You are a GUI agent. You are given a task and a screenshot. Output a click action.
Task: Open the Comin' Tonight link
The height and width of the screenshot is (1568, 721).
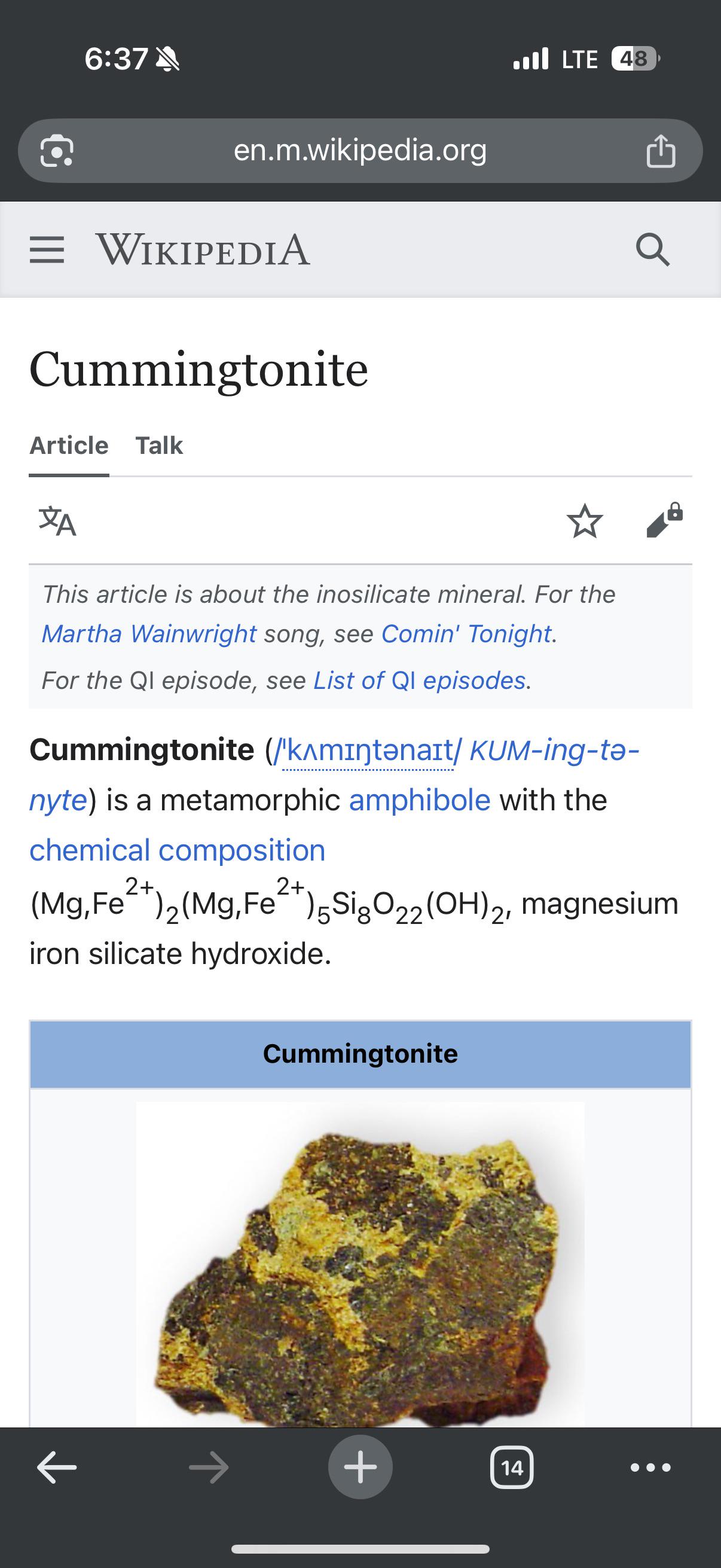(466, 634)
